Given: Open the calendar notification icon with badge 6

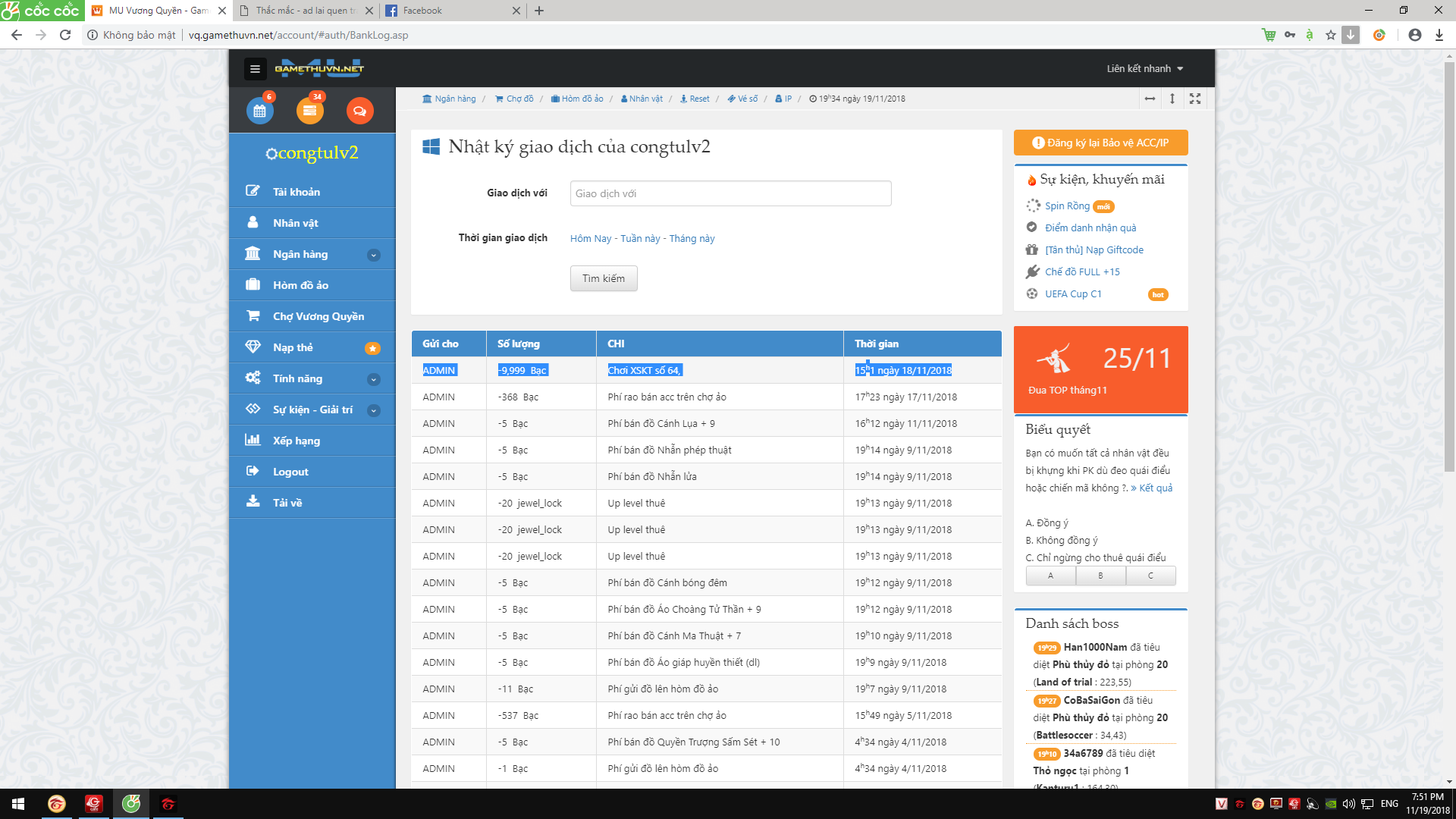Looking at the screenshot, I should point(259,111).
